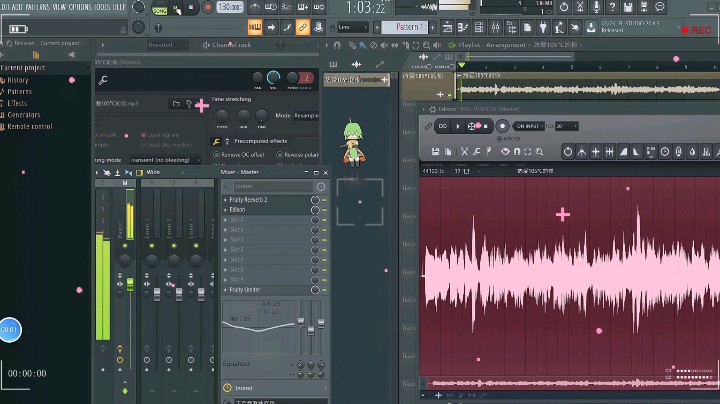Open the plugin picker plug icon
Viewport: 720px width, 404px height.
coord(543,28)
